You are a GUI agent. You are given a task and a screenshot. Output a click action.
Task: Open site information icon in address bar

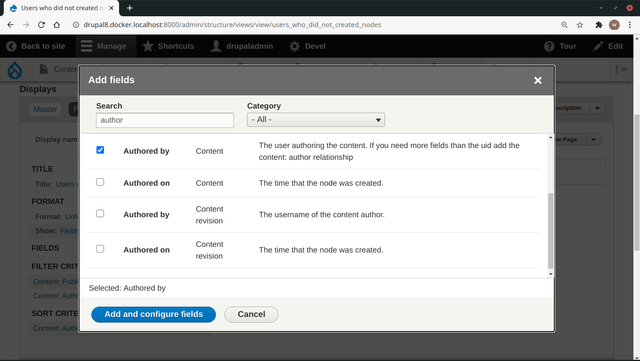pyautogui.click(x=76, y=25)
